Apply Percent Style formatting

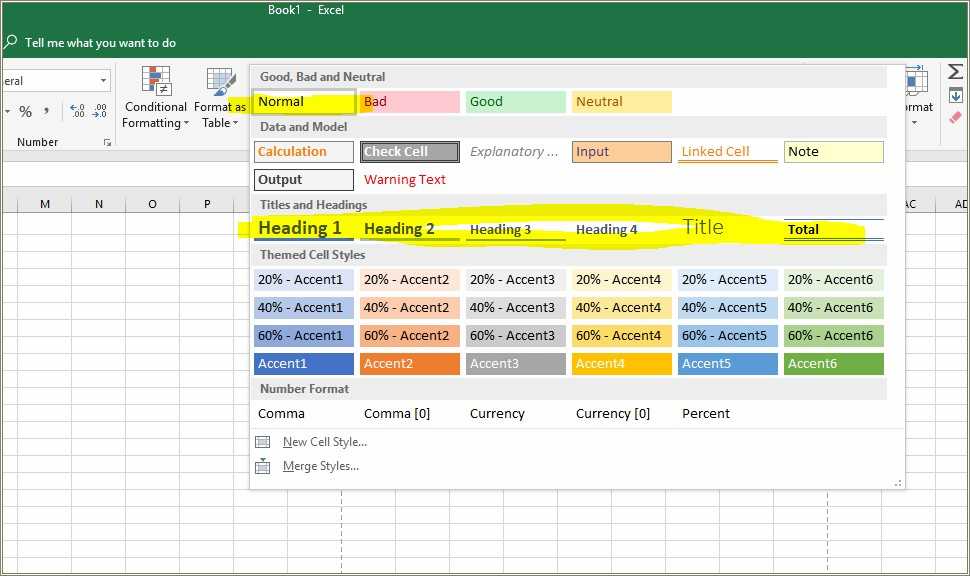tap(25, 111)
